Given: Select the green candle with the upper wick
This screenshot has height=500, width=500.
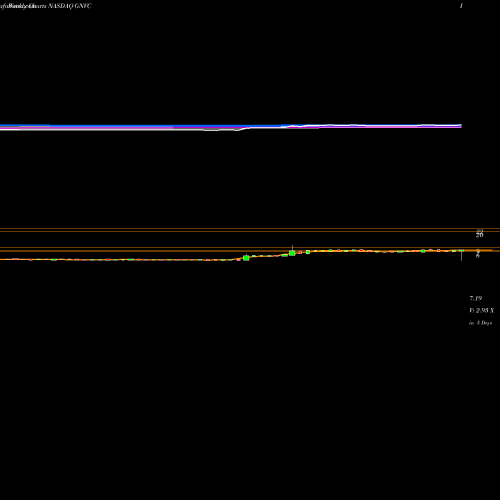Looking at the screenshot, I should coord(292,253).
